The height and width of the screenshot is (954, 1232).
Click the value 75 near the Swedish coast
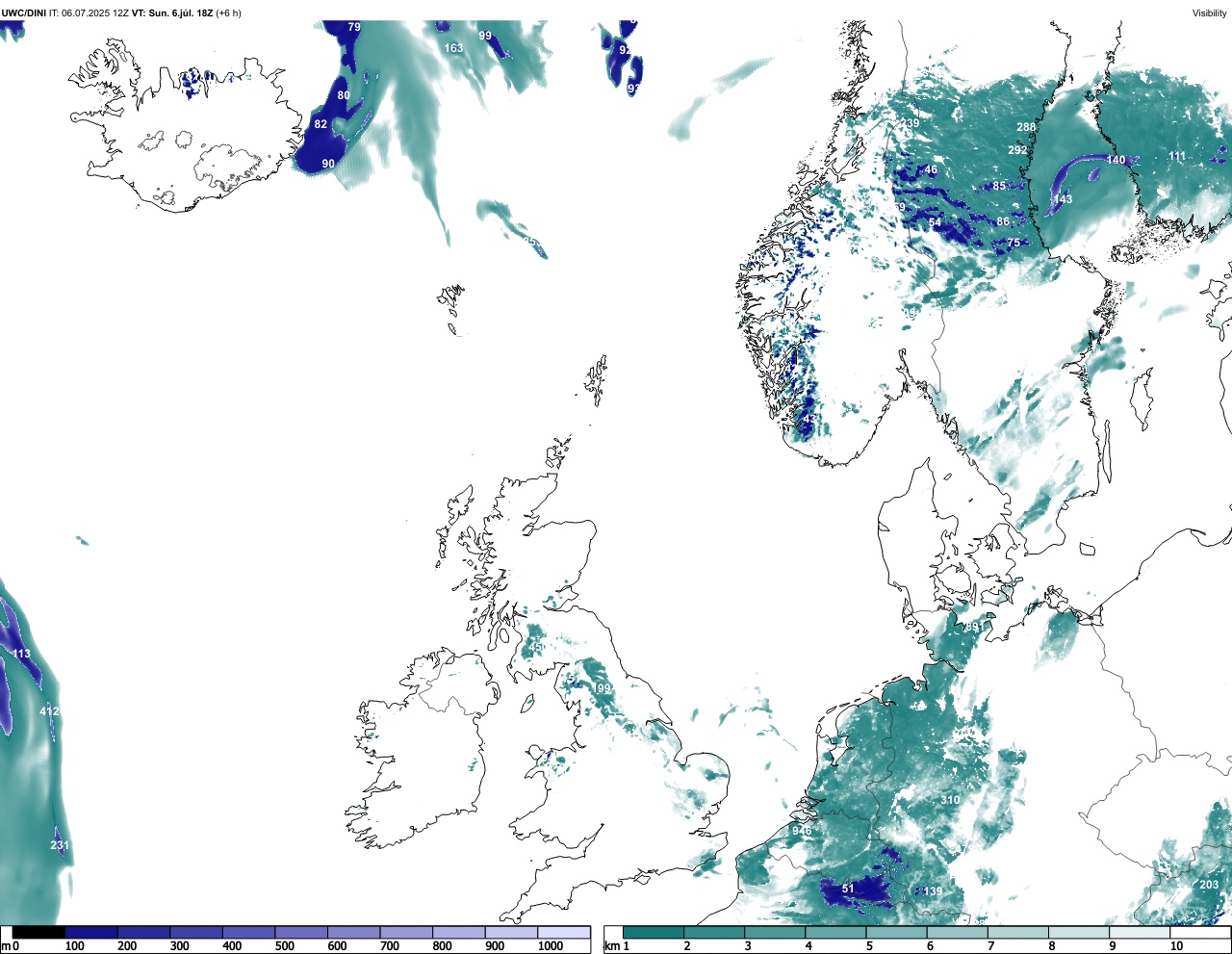click(x=1014, y=244)
